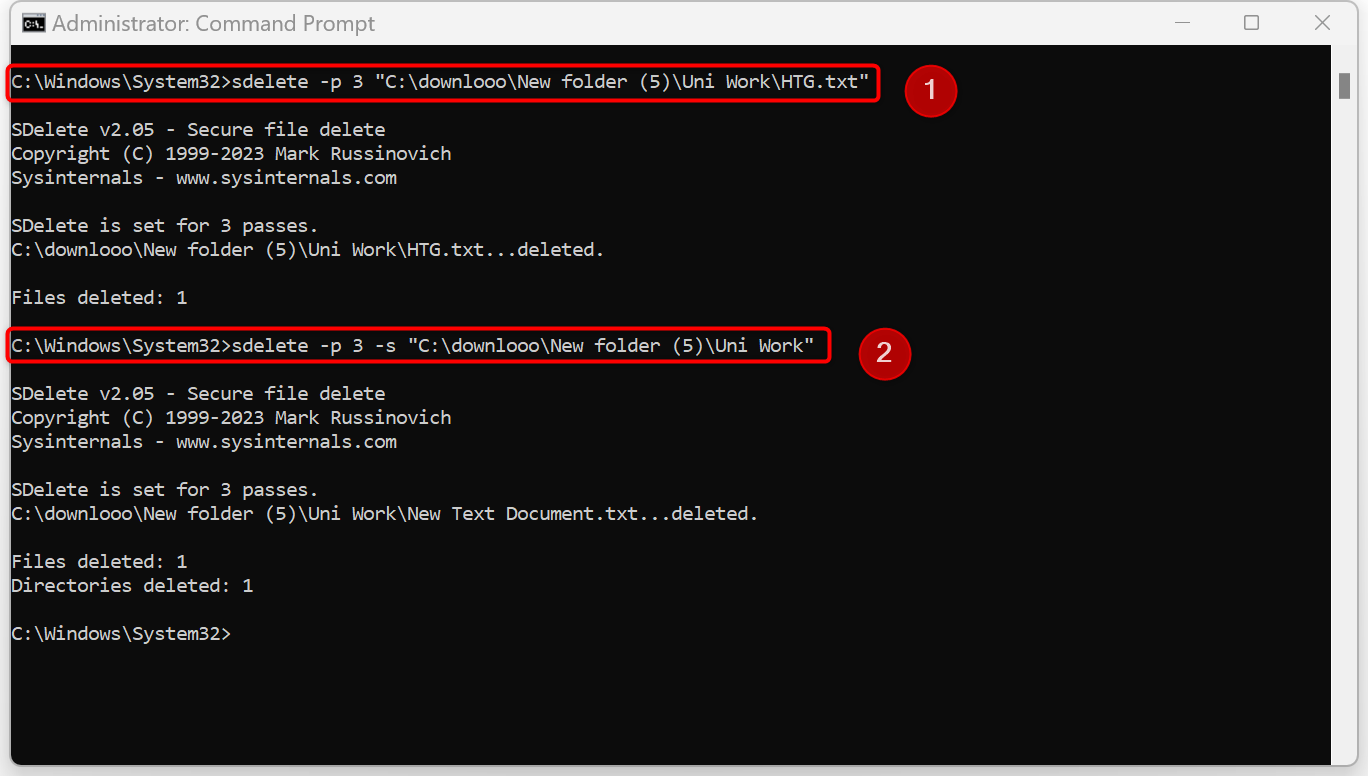
Task: Click the Command Prompt title bar icon
Action: pyautogui.click(x=33, y=23)
